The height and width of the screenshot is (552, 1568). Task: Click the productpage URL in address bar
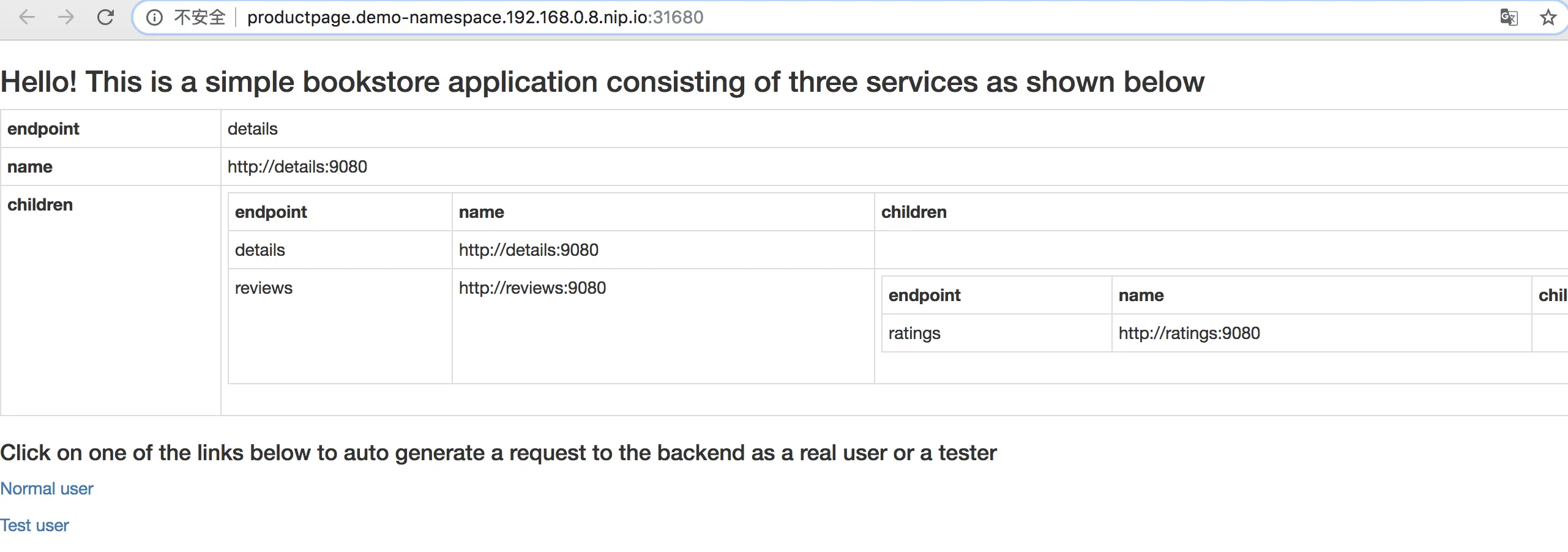(475, 17)
